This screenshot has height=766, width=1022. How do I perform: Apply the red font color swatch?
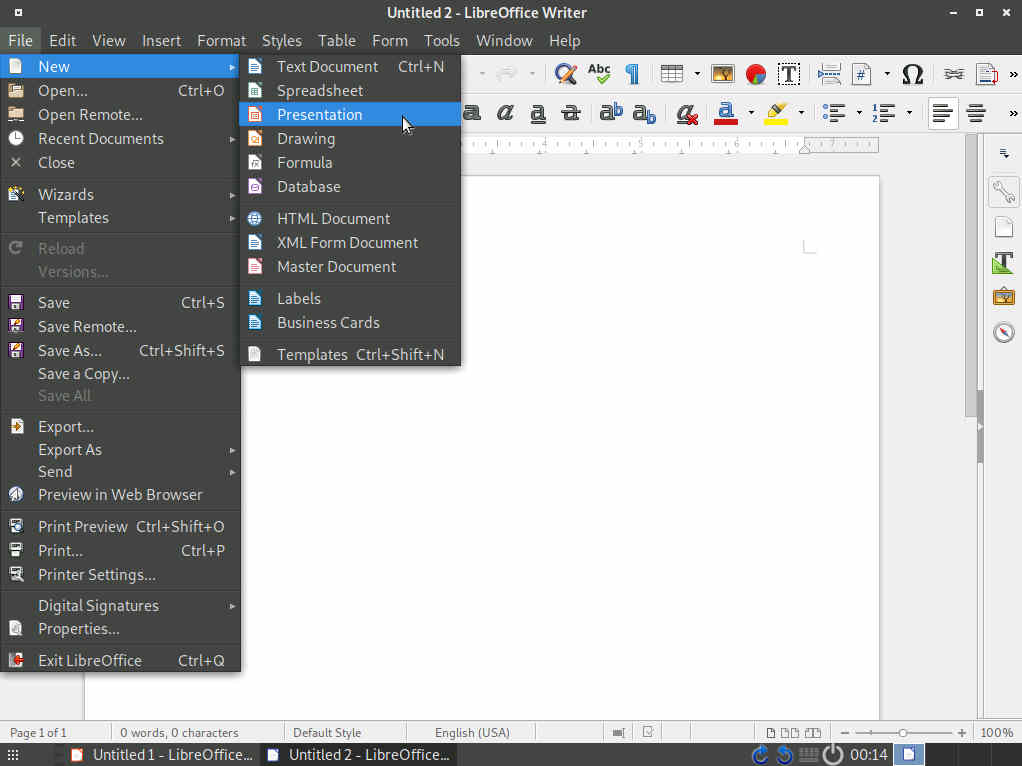(x=726, y=113)
